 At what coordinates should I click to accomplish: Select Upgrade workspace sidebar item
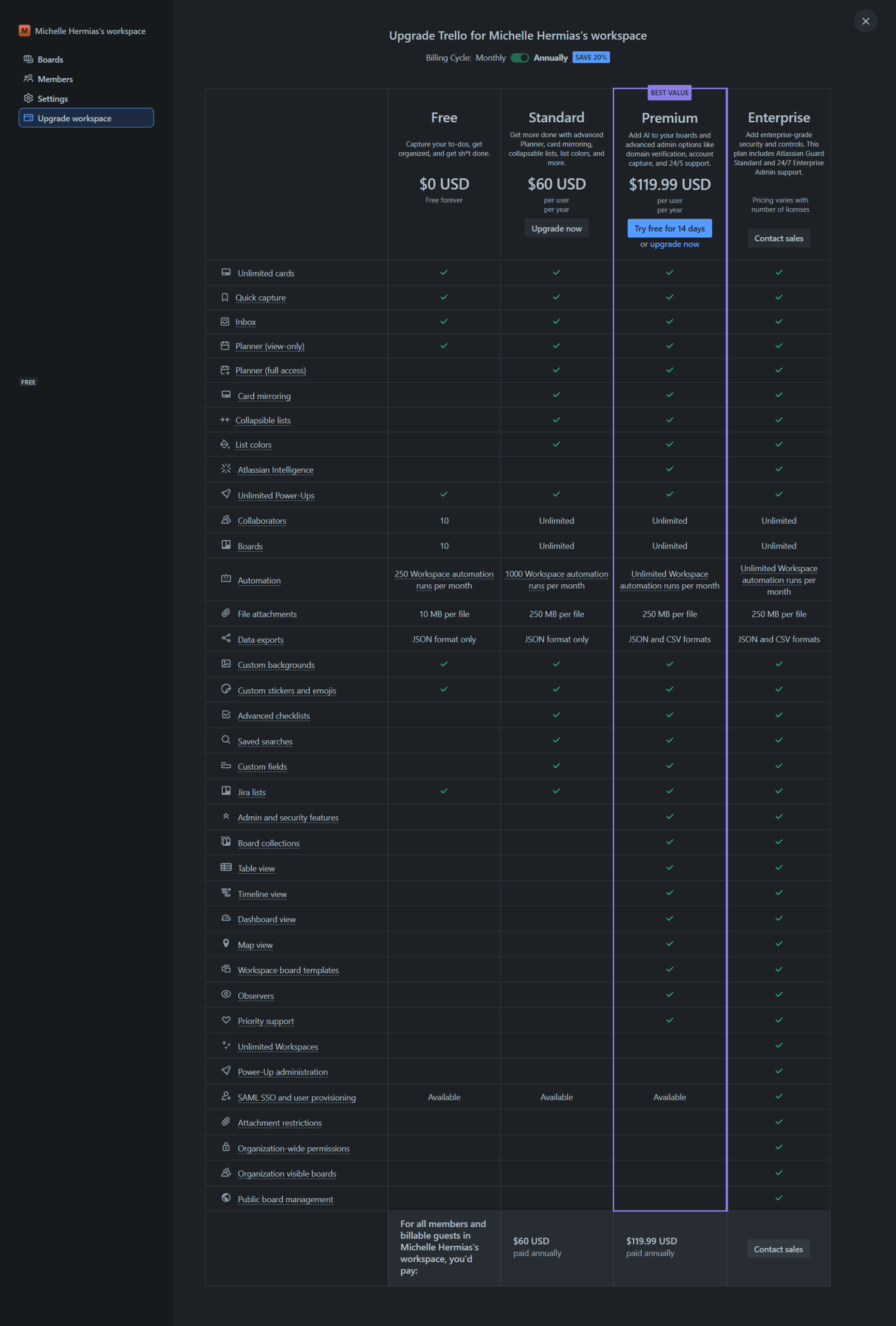[x=86, y=118]
